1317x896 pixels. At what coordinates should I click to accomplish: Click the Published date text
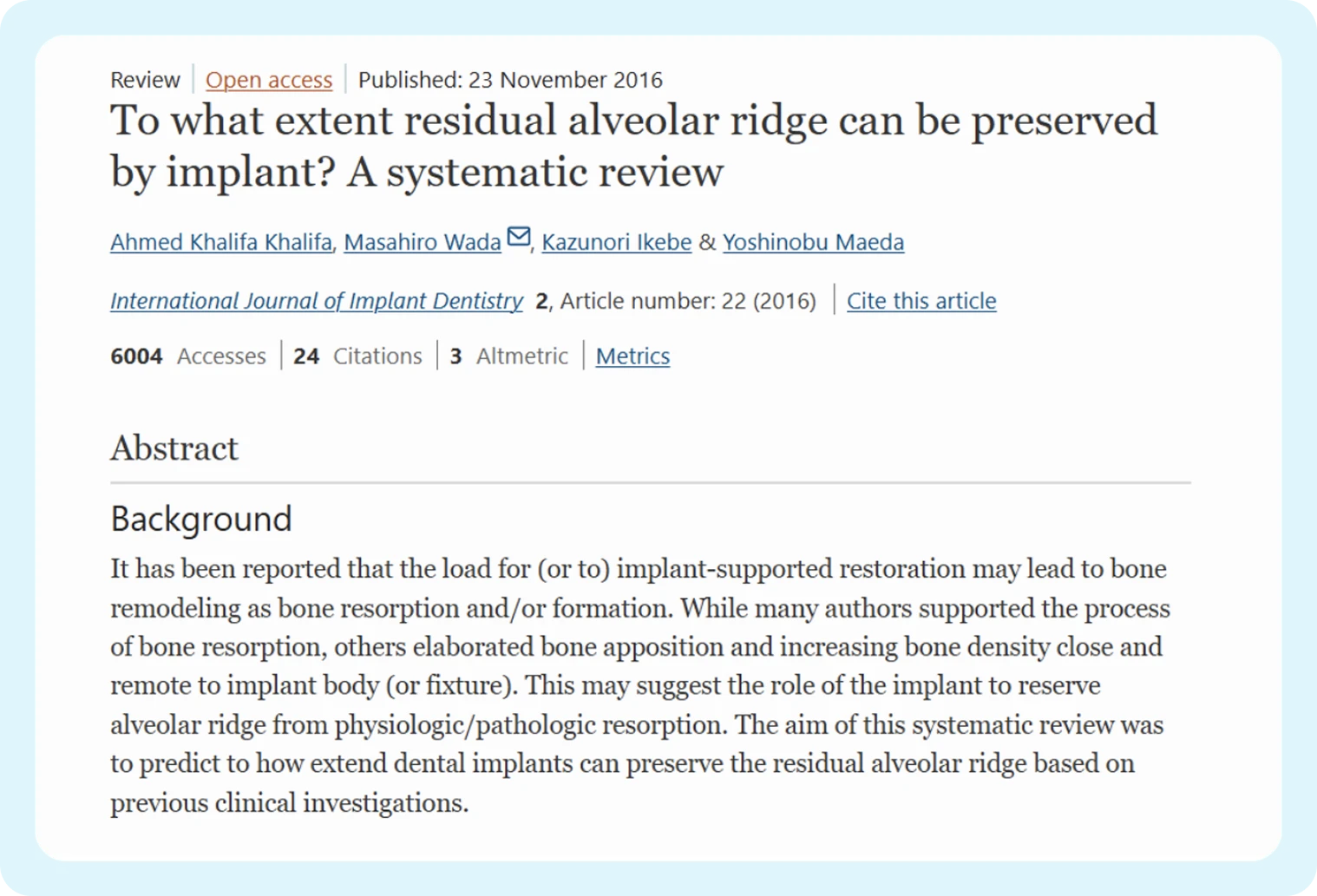point(511,80)
